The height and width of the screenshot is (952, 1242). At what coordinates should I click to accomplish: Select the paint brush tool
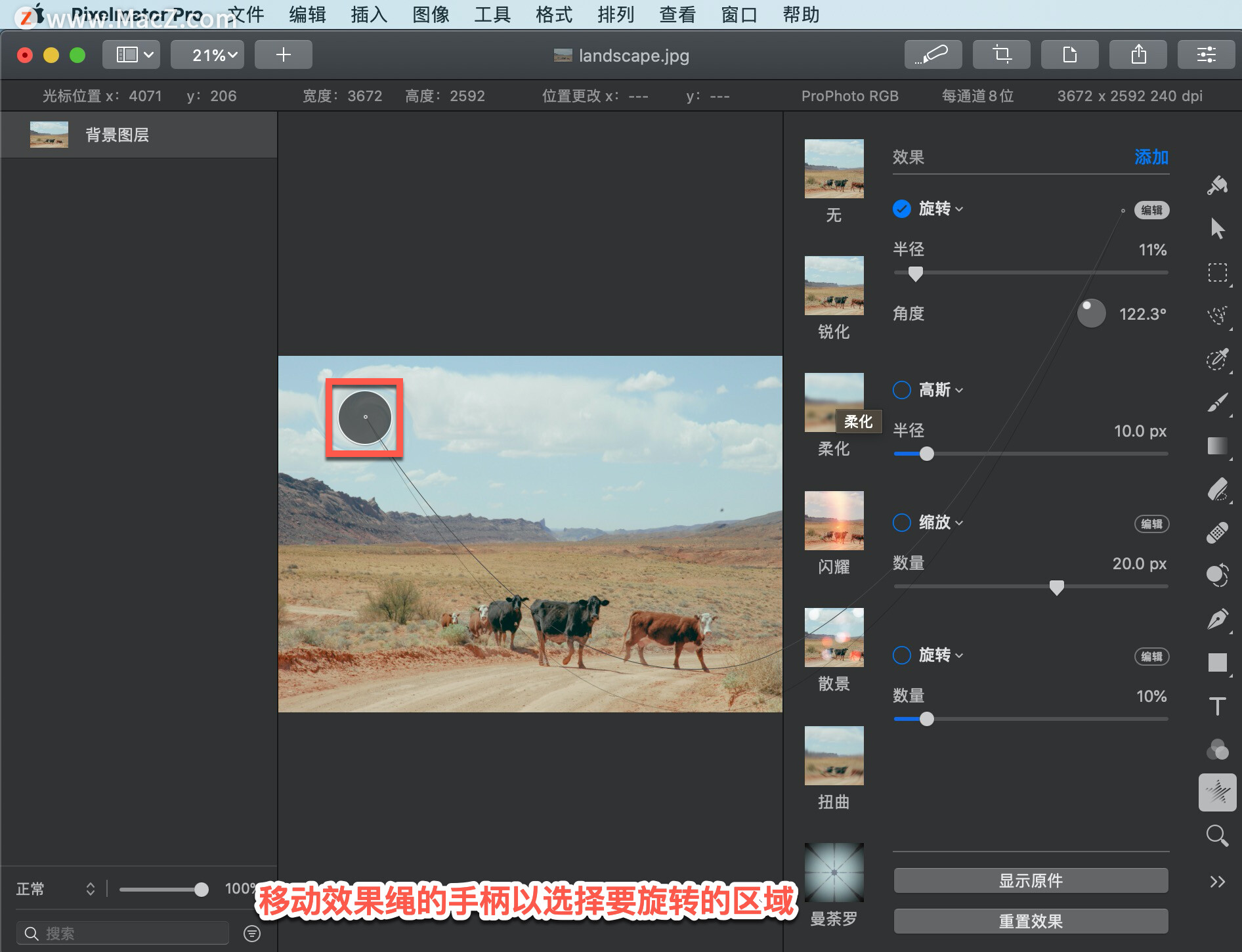pos(1218,402)
